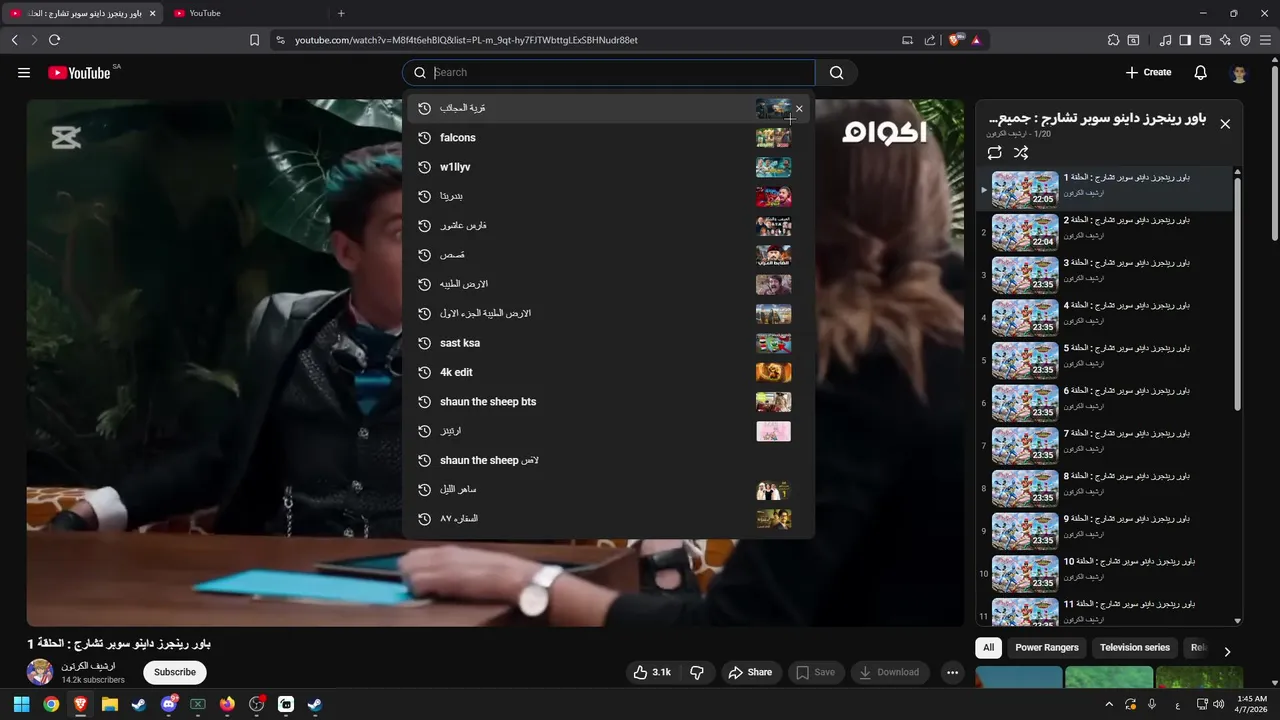
Task: Open Brave Leo AI sparkle icon
Action: click(1225, 40)
